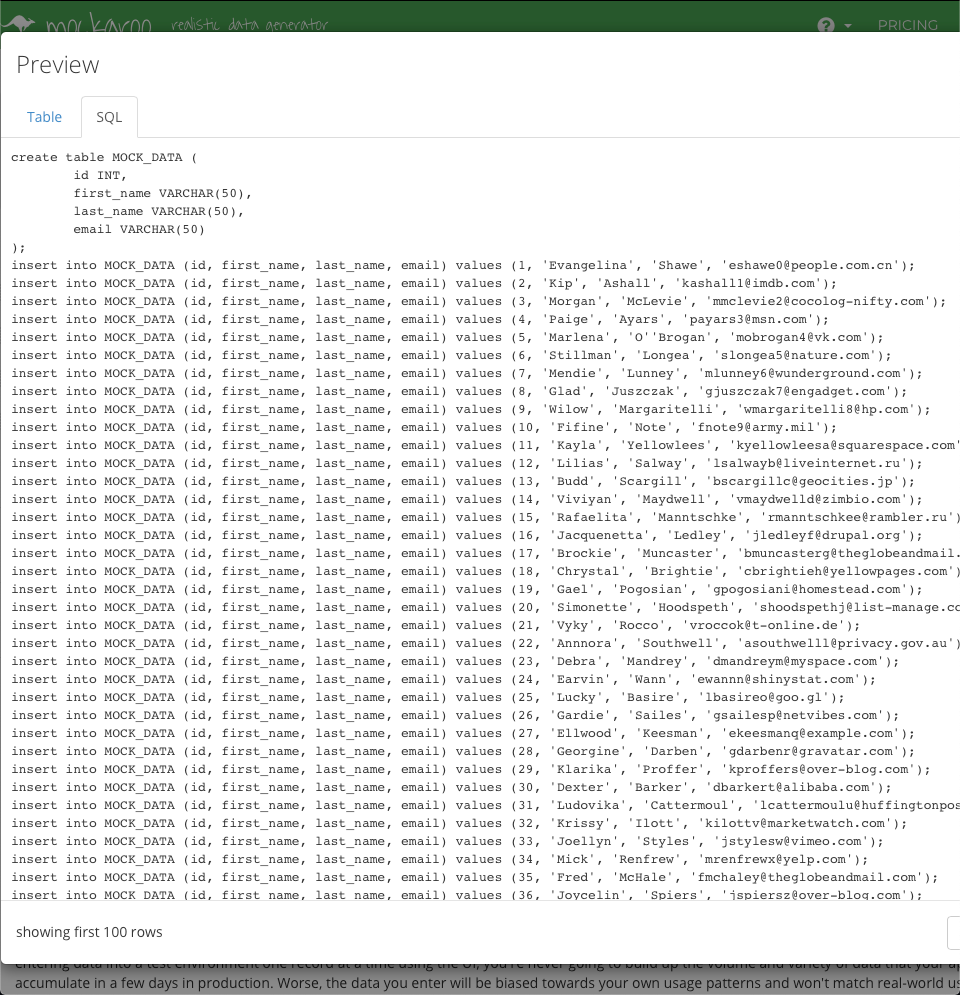Click the insert row for Georgine Darben
The image size is (960, 995).
click(463, 751)
